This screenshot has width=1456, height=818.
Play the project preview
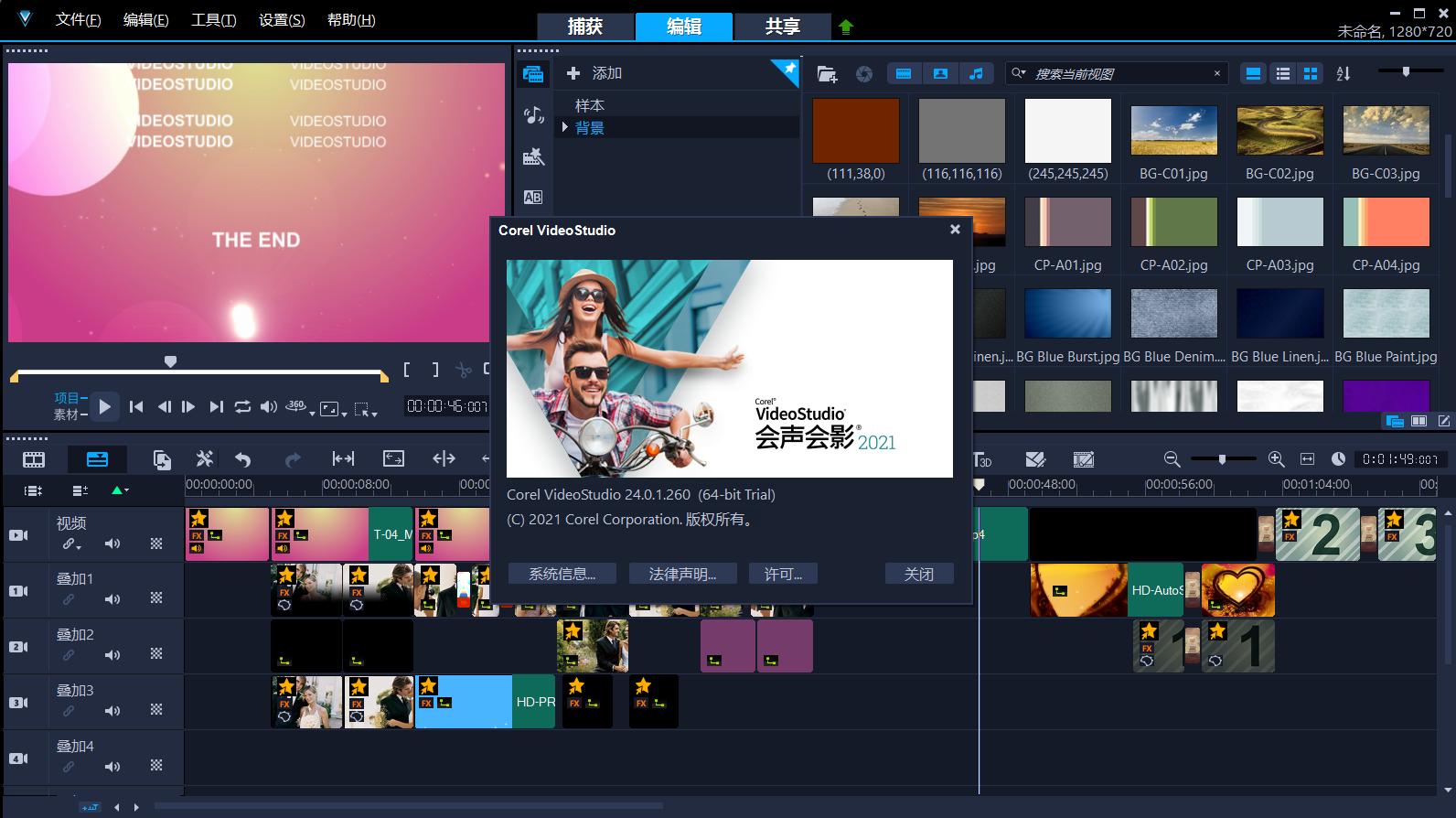104,407
